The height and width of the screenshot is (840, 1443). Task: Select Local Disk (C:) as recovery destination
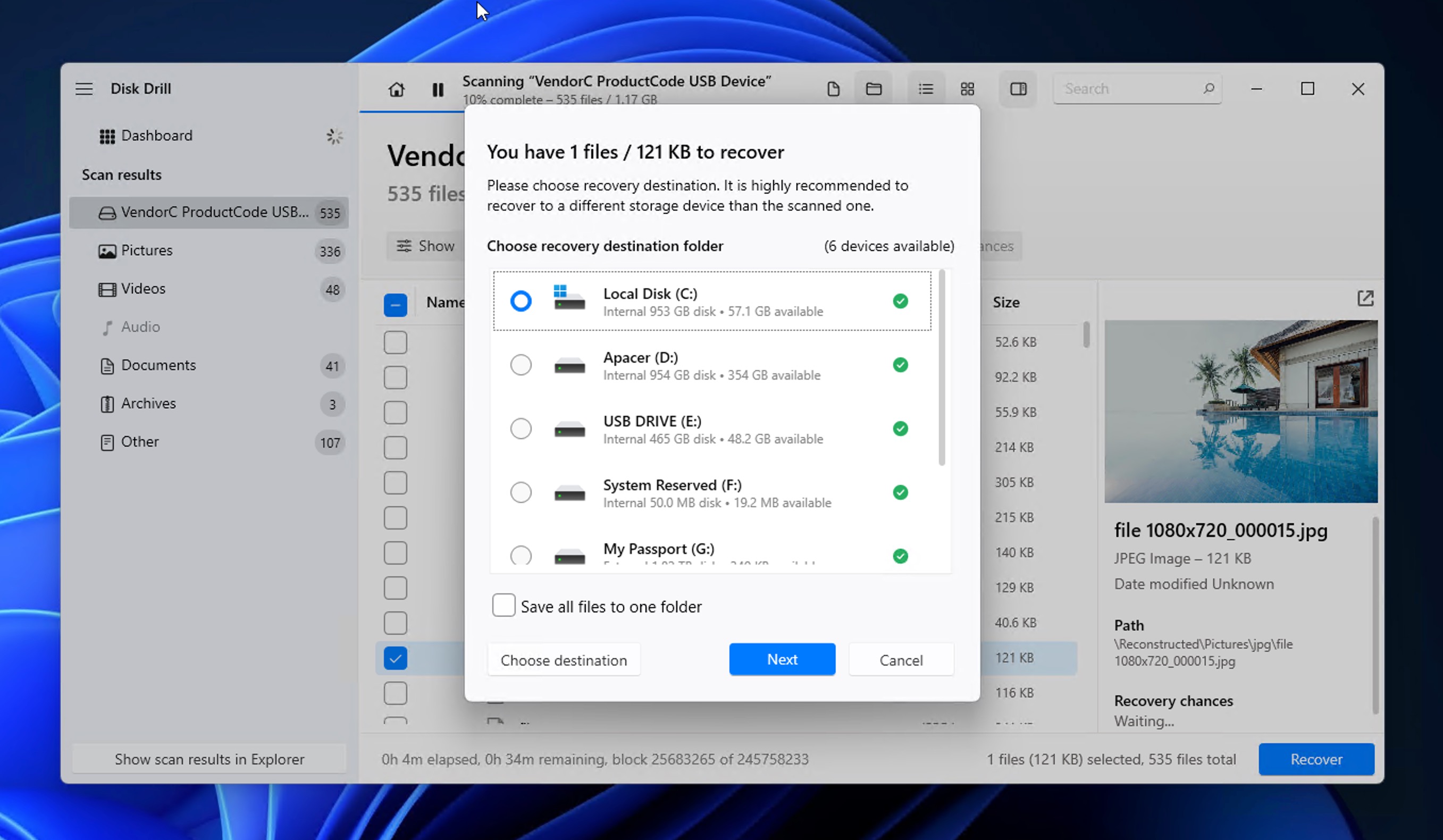520,300
